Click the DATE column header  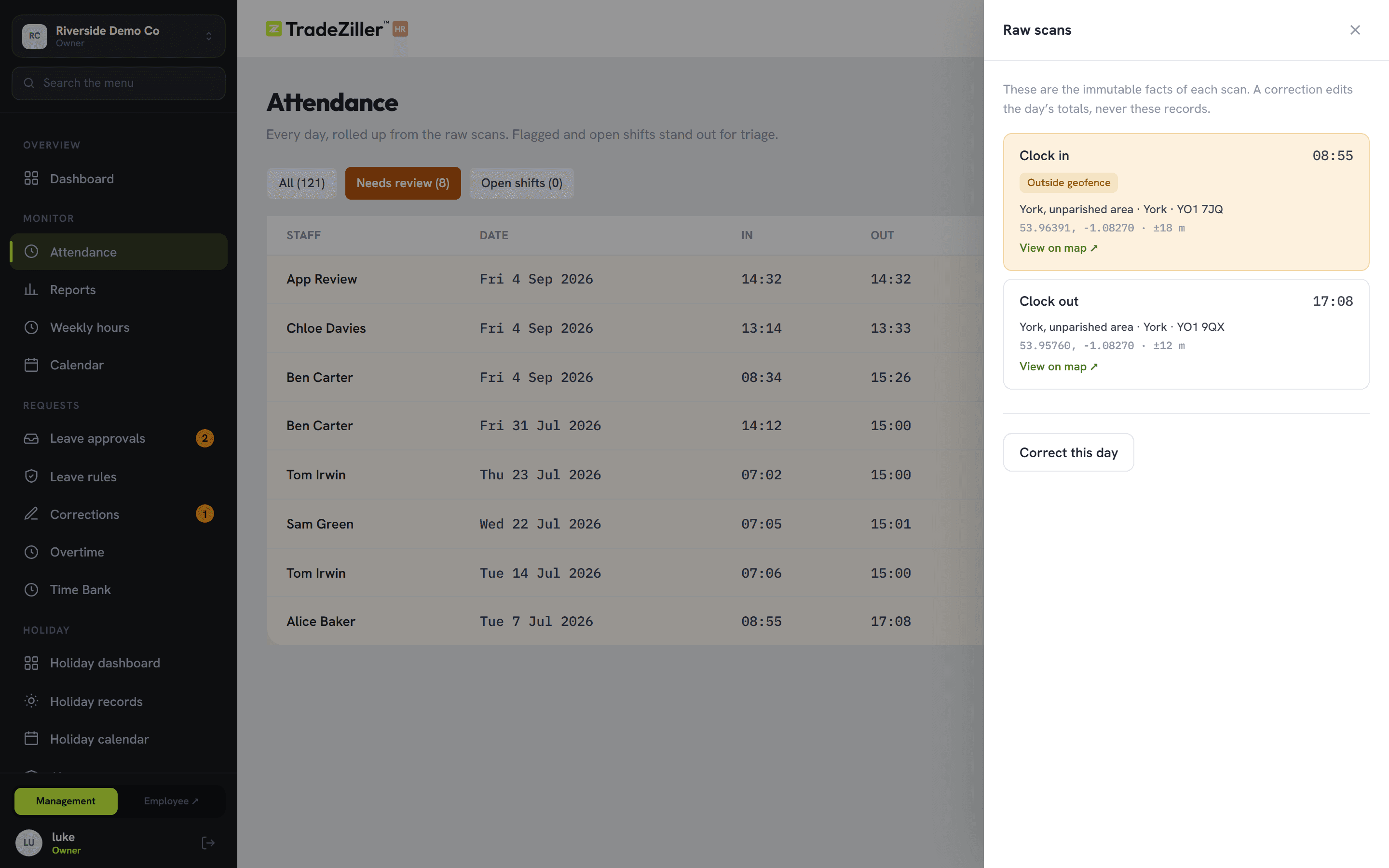[x=493, y=235]
